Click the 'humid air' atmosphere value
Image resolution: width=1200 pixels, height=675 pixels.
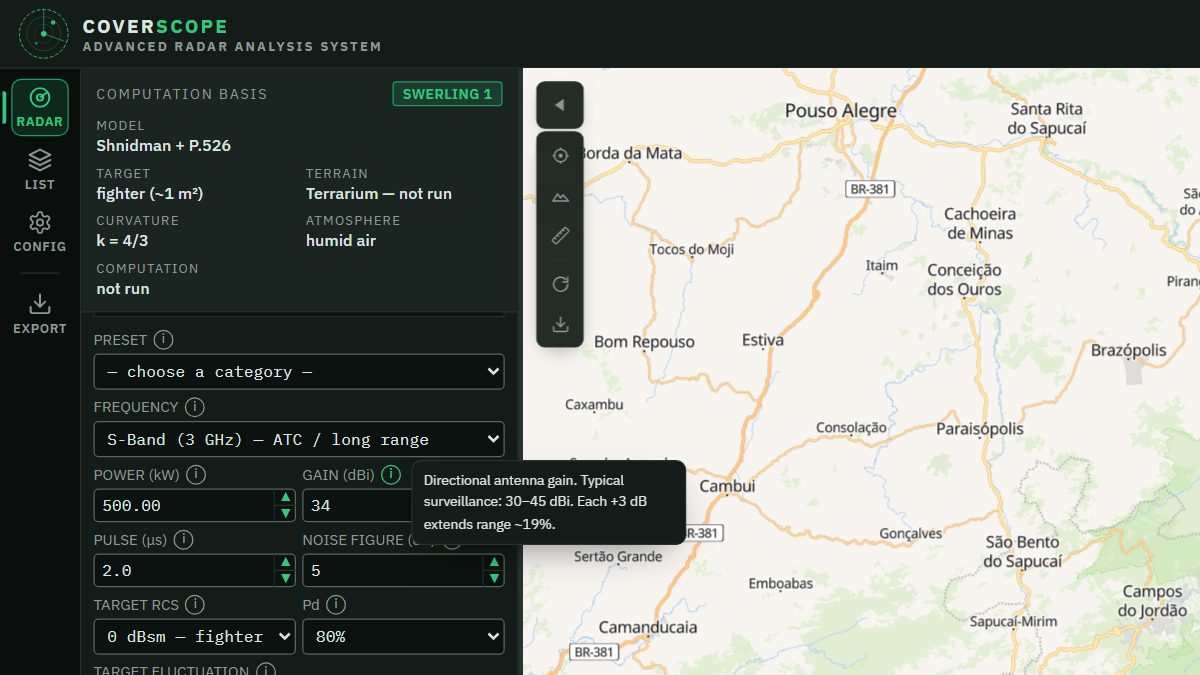click(x=341, y=241)
